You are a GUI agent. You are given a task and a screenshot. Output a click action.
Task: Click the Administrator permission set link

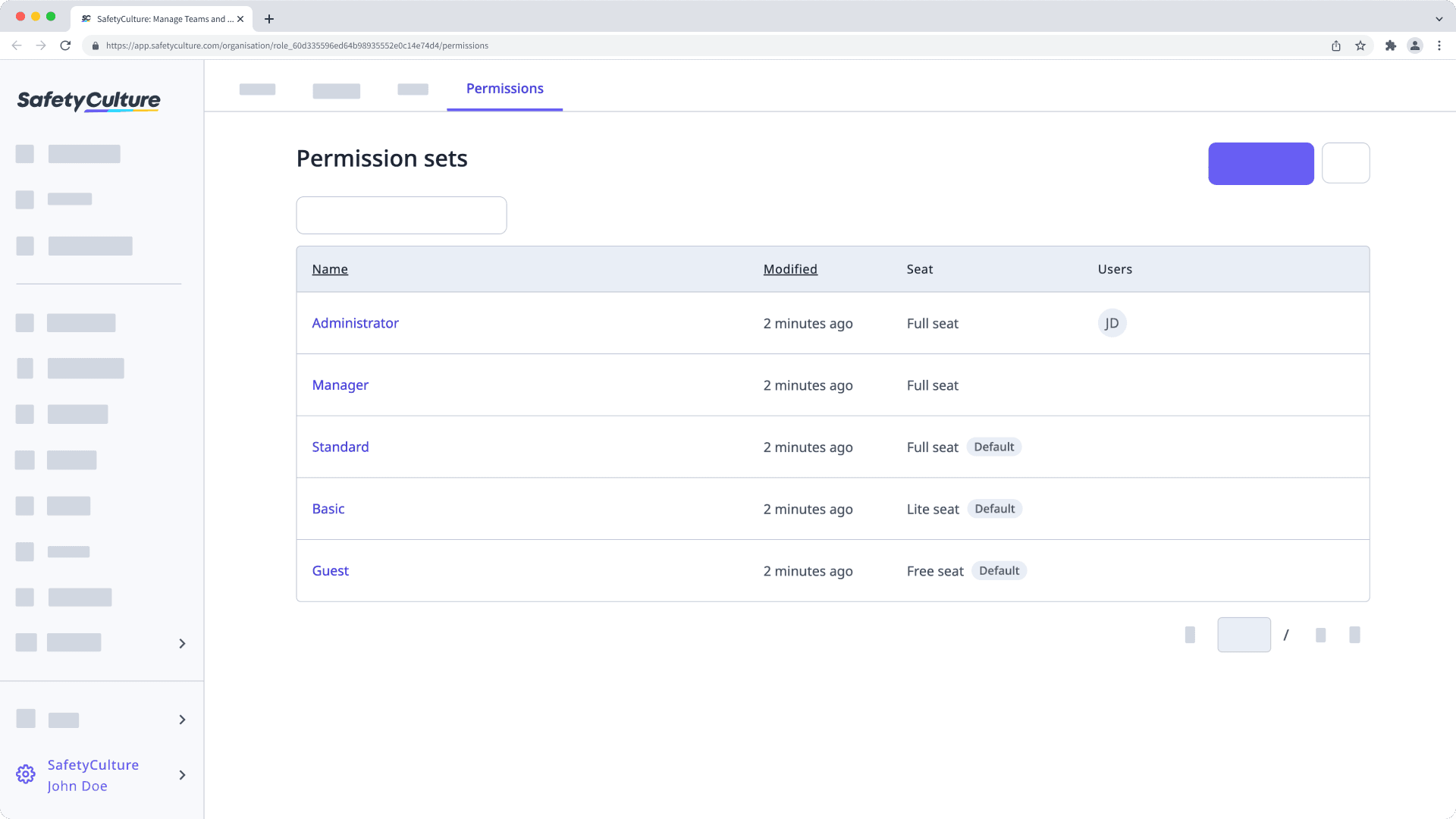(355, 322)
